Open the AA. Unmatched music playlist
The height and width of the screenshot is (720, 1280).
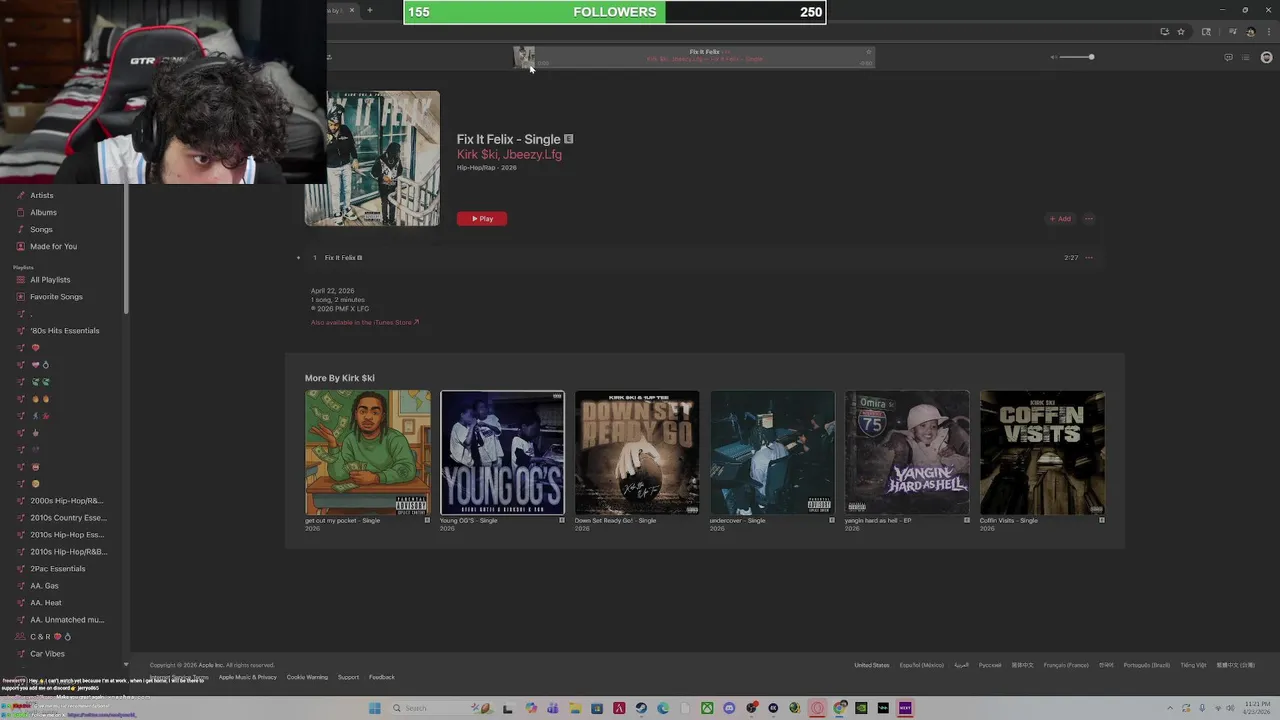pos(66,620)
